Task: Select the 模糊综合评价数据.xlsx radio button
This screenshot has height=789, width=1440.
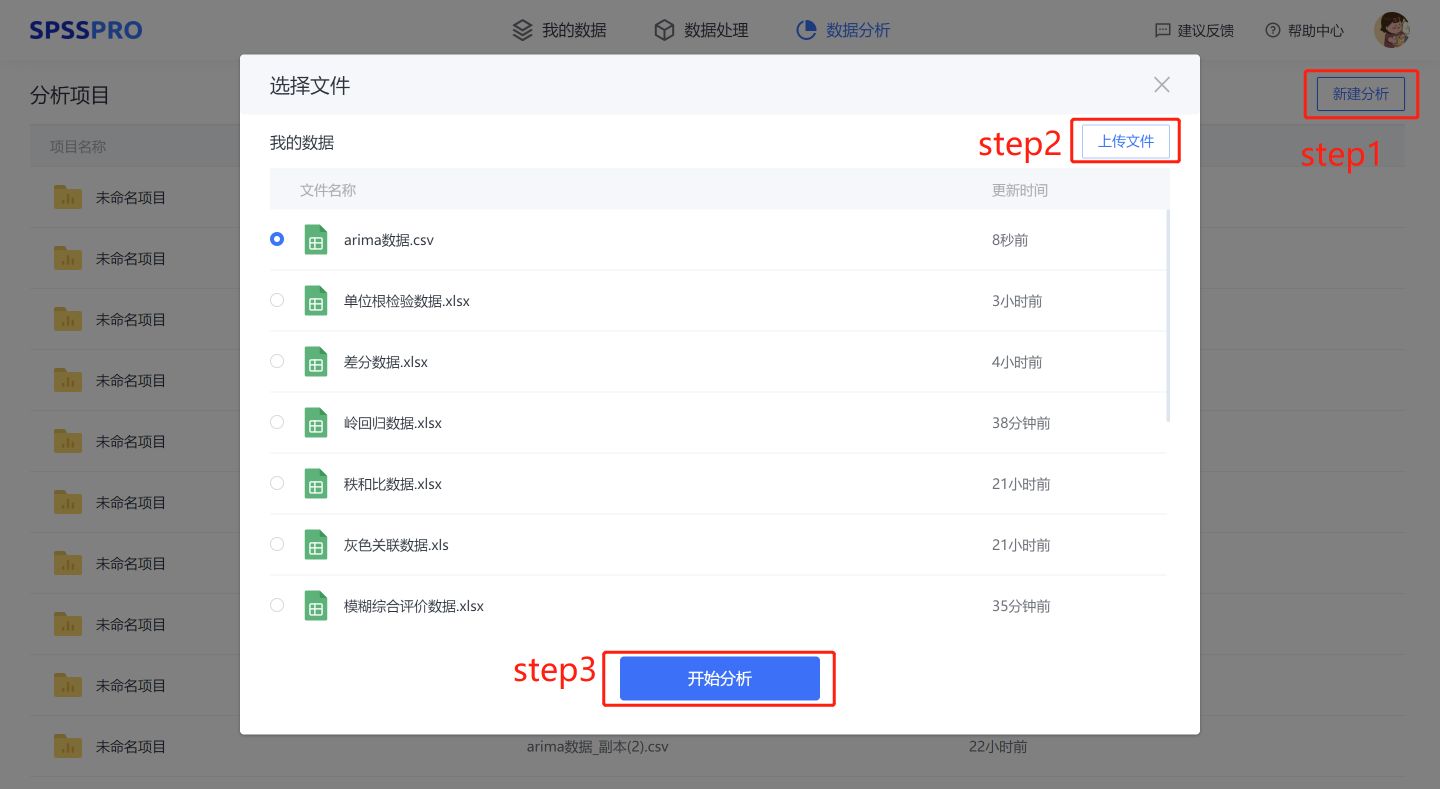Action: pos(277,605)
